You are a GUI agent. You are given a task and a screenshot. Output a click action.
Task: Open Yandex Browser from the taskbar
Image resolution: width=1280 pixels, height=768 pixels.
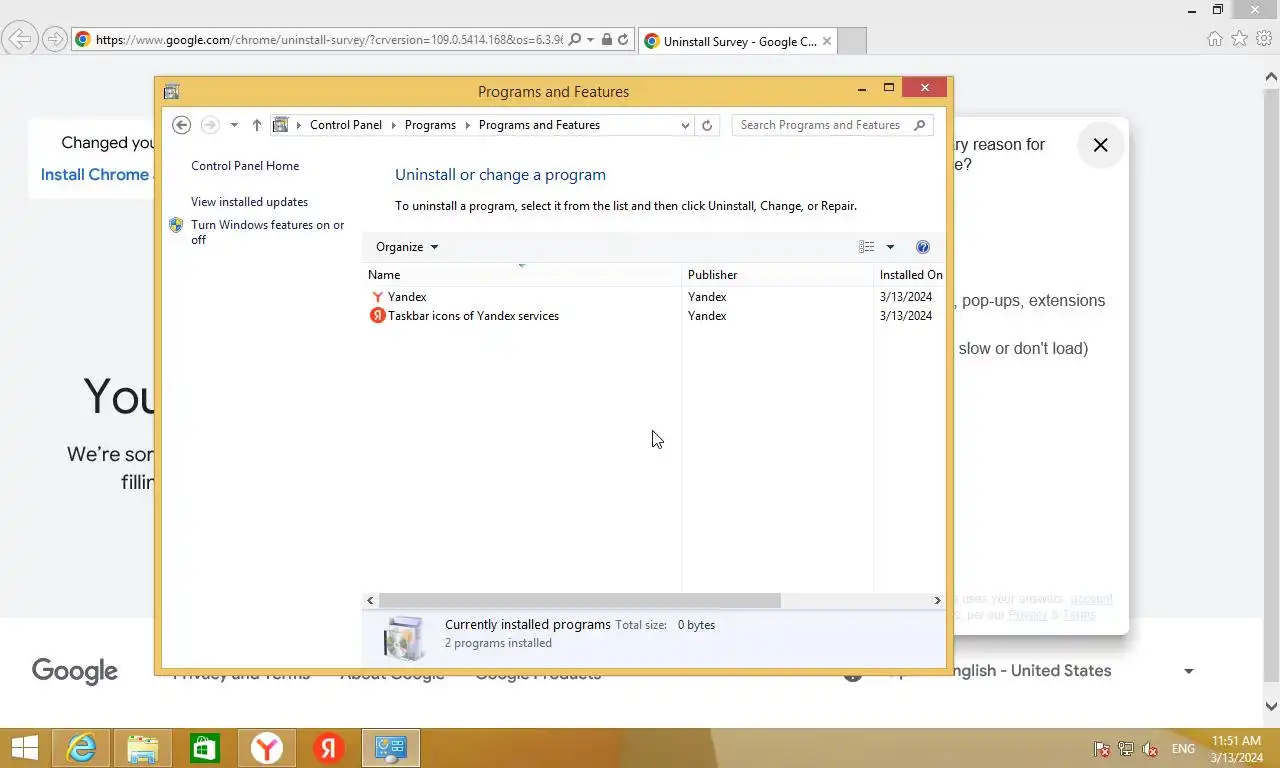(267, 748)
